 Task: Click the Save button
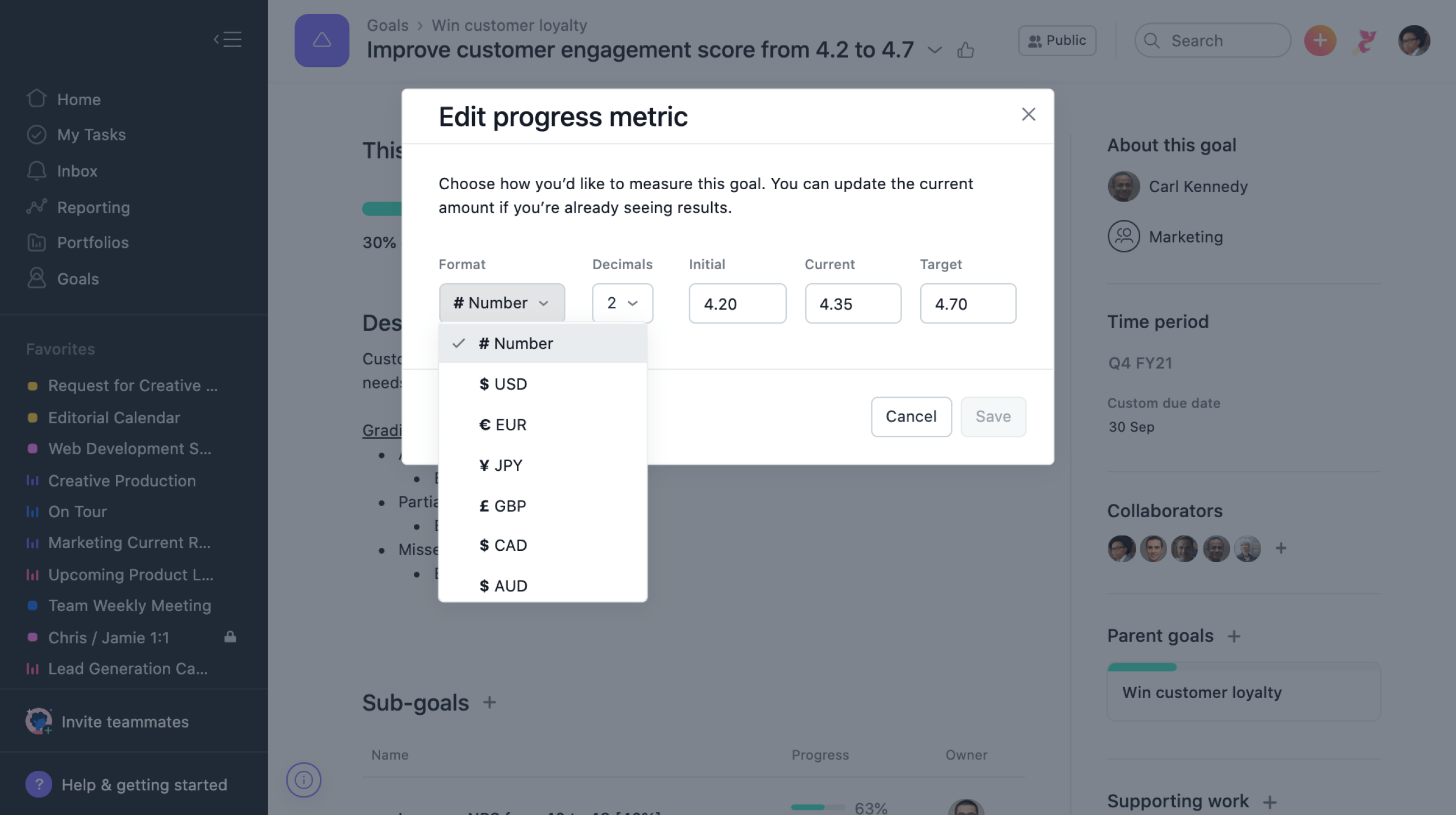993,416
